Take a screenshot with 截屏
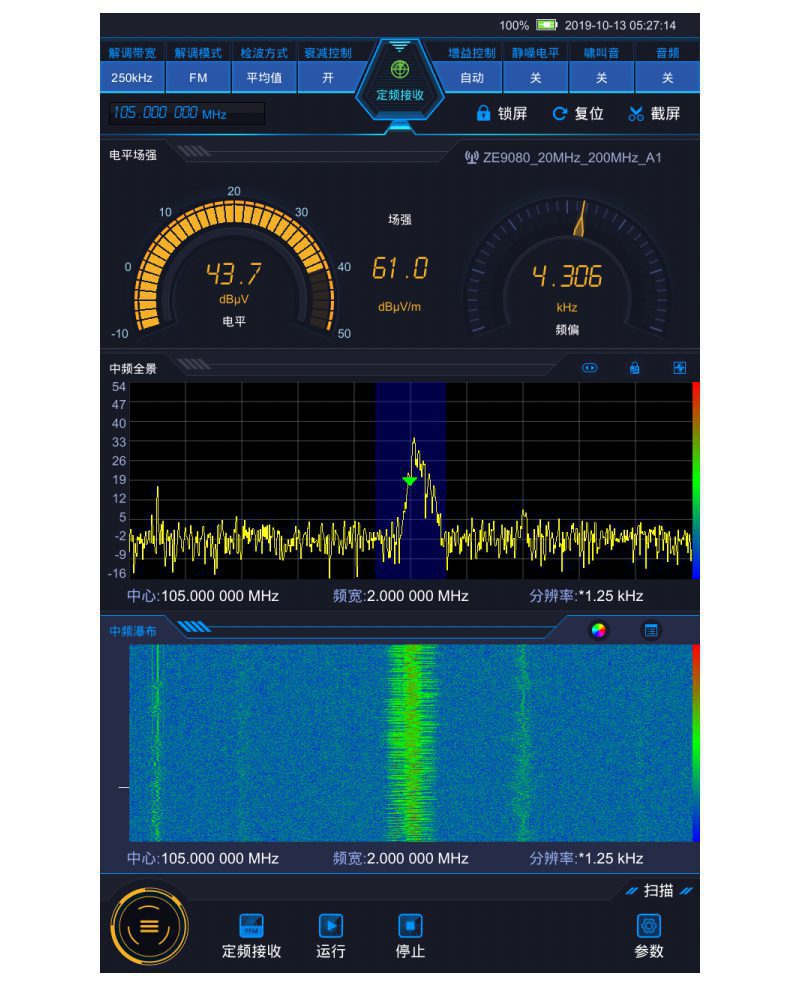 (x=654, y=114)
